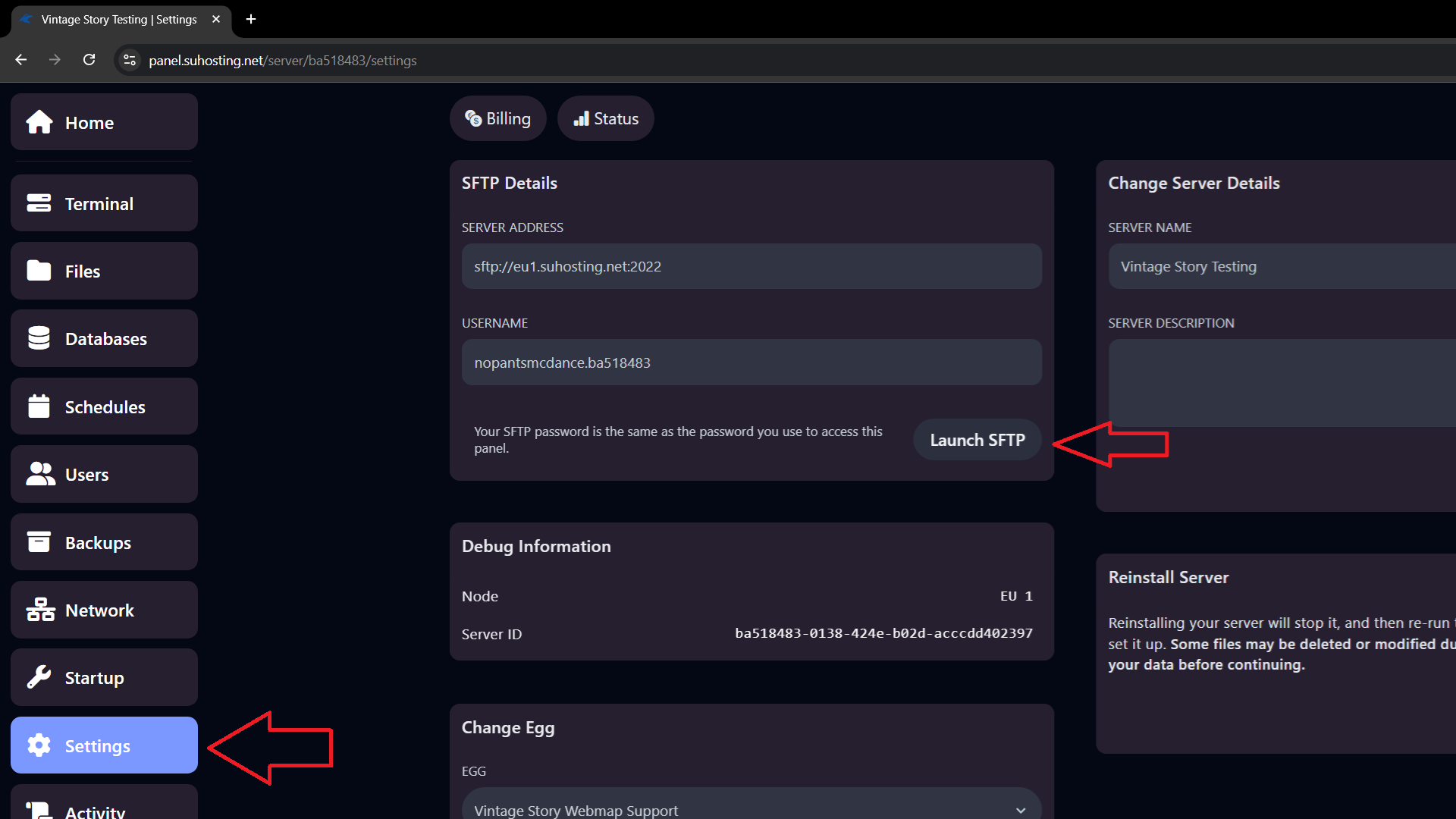Open the Schedules calendar icon
The width and height of the screenshot is (1456, 819).
point(39,406)
